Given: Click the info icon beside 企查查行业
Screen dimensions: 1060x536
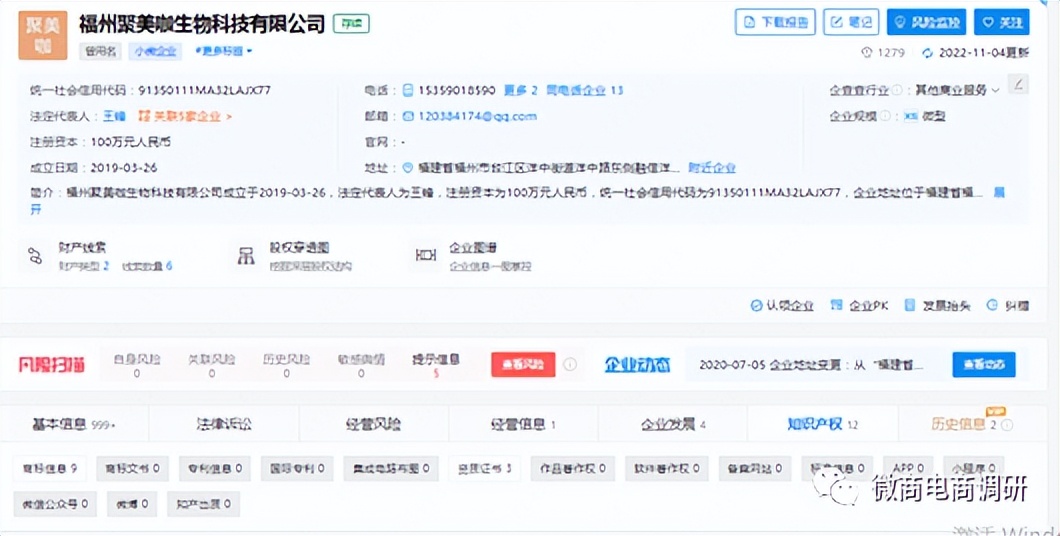Looking at the screenshot, I should [x=896, y=90].
